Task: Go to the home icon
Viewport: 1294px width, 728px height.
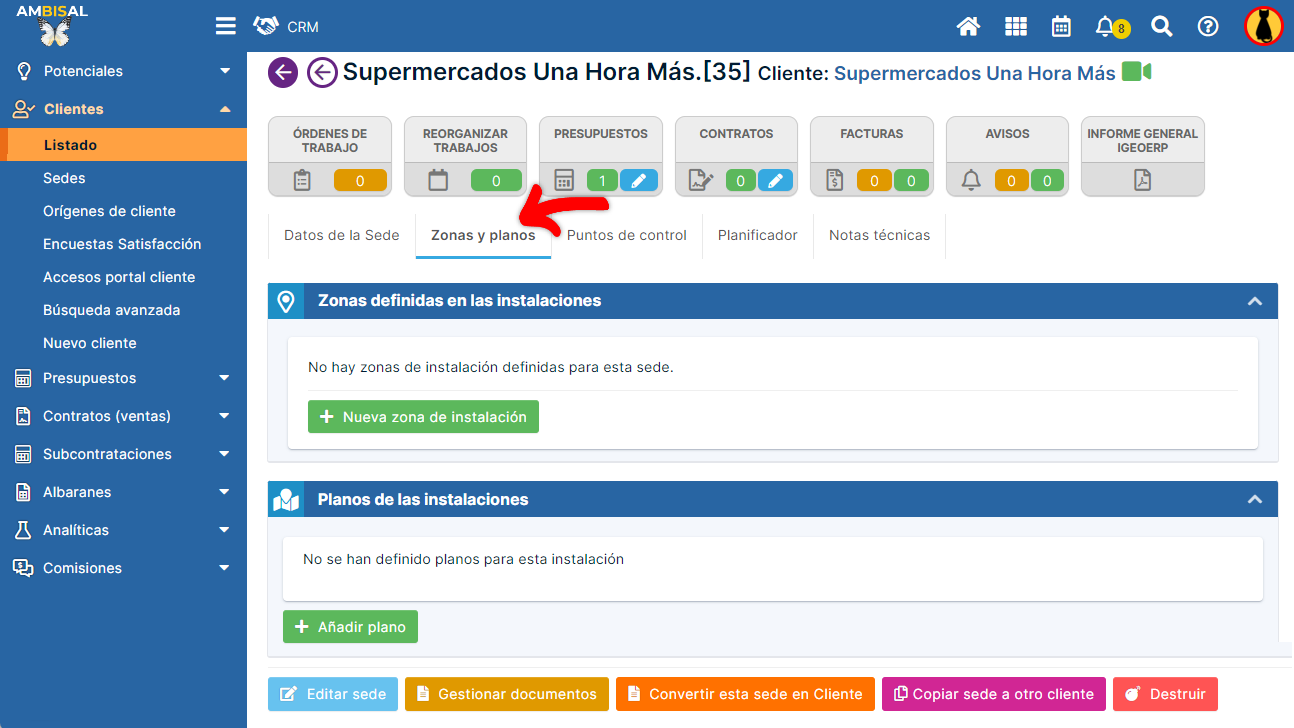Action: tap(968, 27)
